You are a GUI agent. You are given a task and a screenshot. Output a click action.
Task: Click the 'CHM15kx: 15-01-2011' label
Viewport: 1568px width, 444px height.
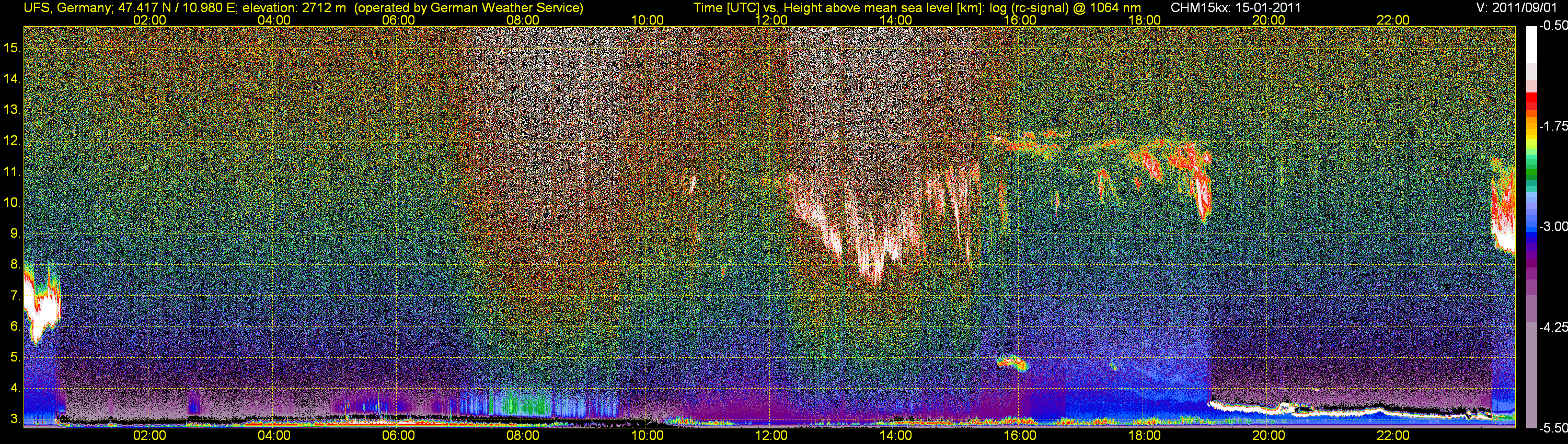(x=1235, y=7)
